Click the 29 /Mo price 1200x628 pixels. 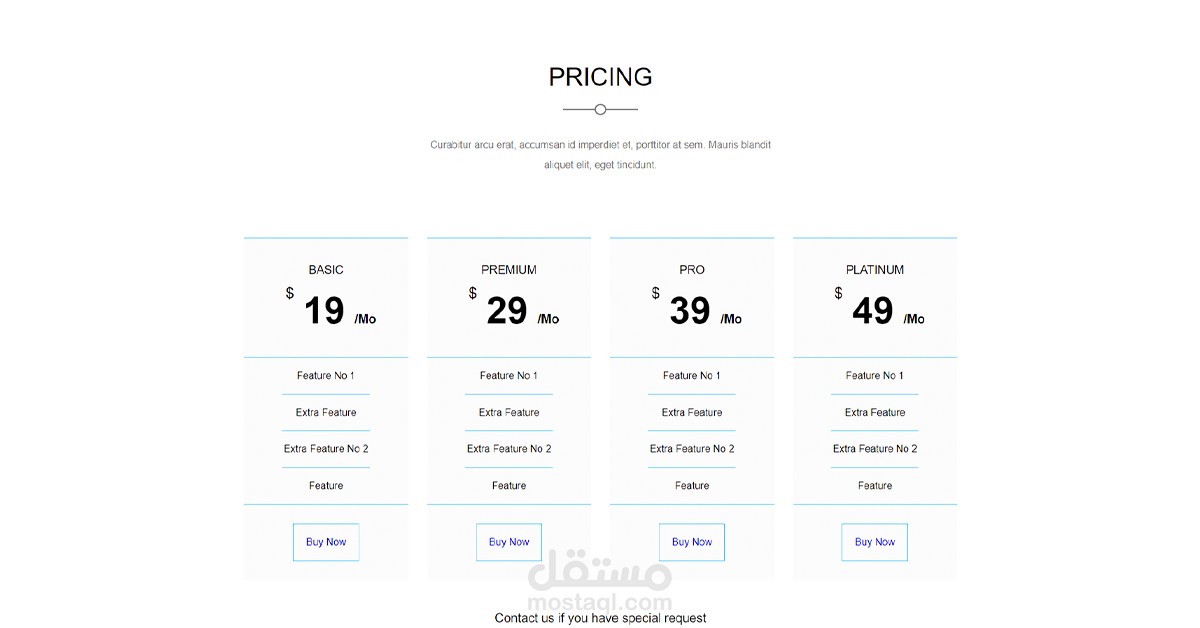(513, 311)
